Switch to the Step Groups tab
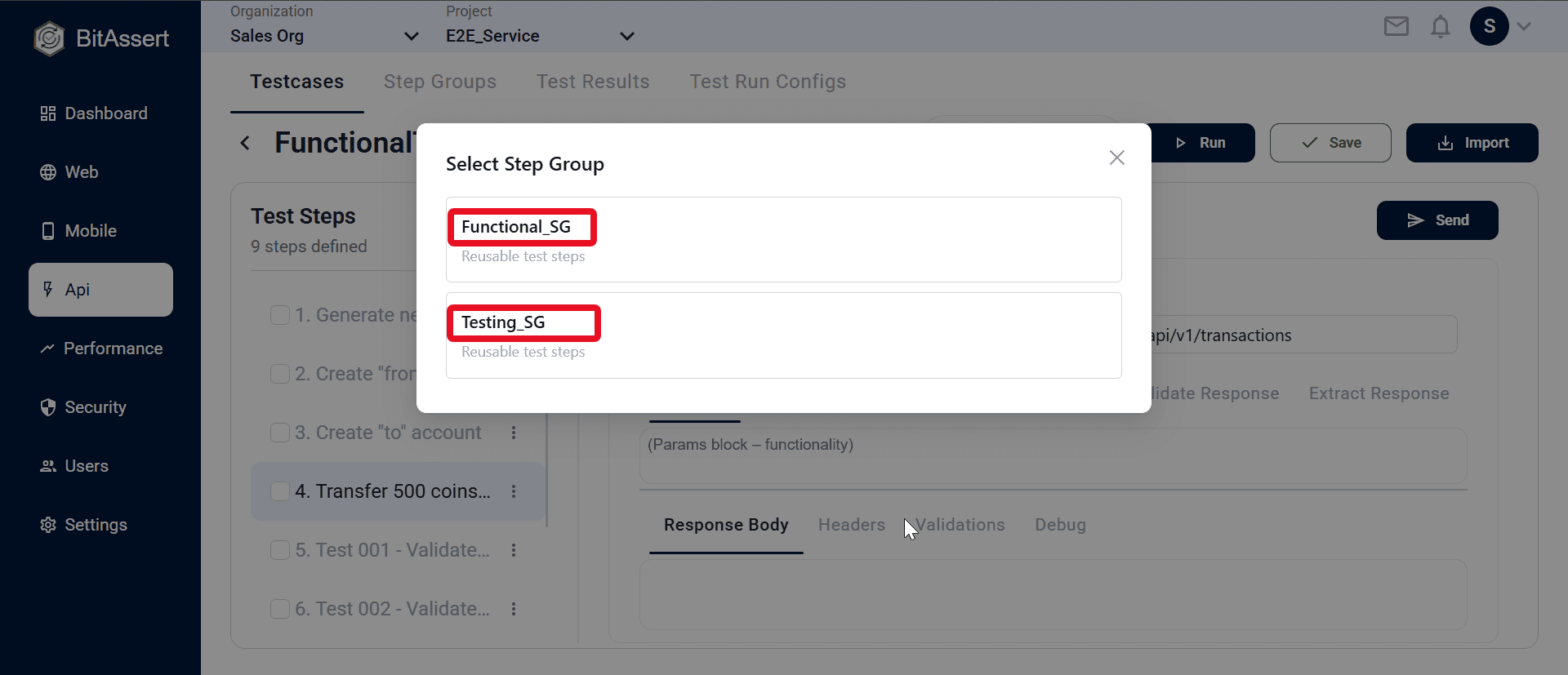The width and height of the screenshot is (1568, 675). pos(440,82)
